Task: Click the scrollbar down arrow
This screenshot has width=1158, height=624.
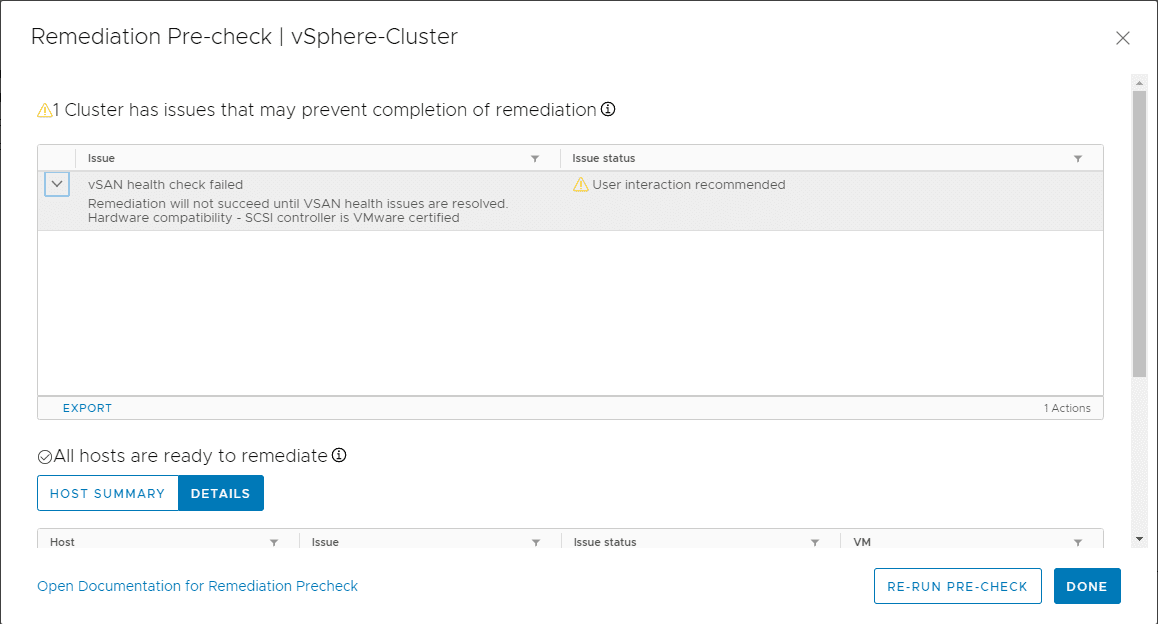Action: (x=1139, y=539)
